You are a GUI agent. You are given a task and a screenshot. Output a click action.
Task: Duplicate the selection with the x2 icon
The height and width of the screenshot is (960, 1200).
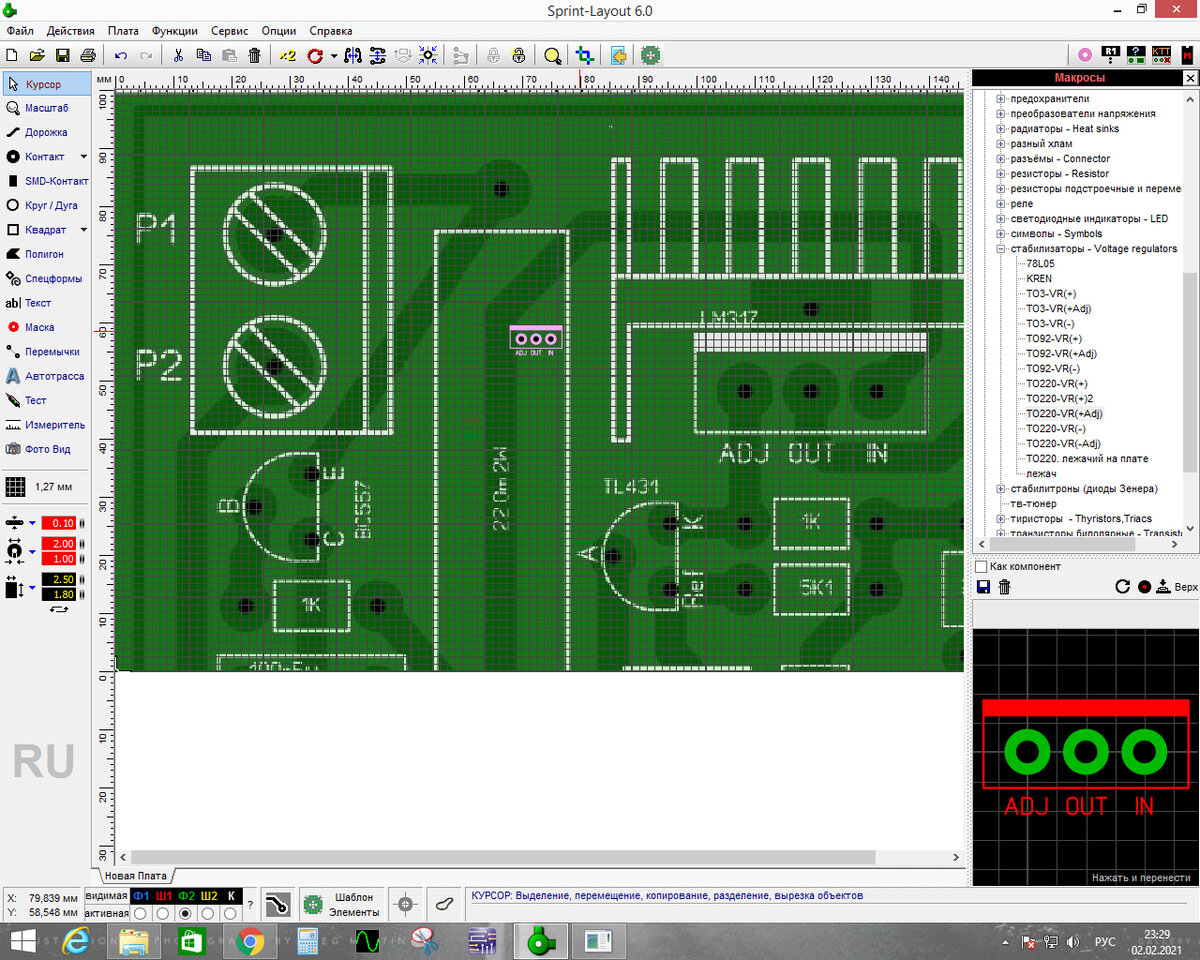point(288,55)
